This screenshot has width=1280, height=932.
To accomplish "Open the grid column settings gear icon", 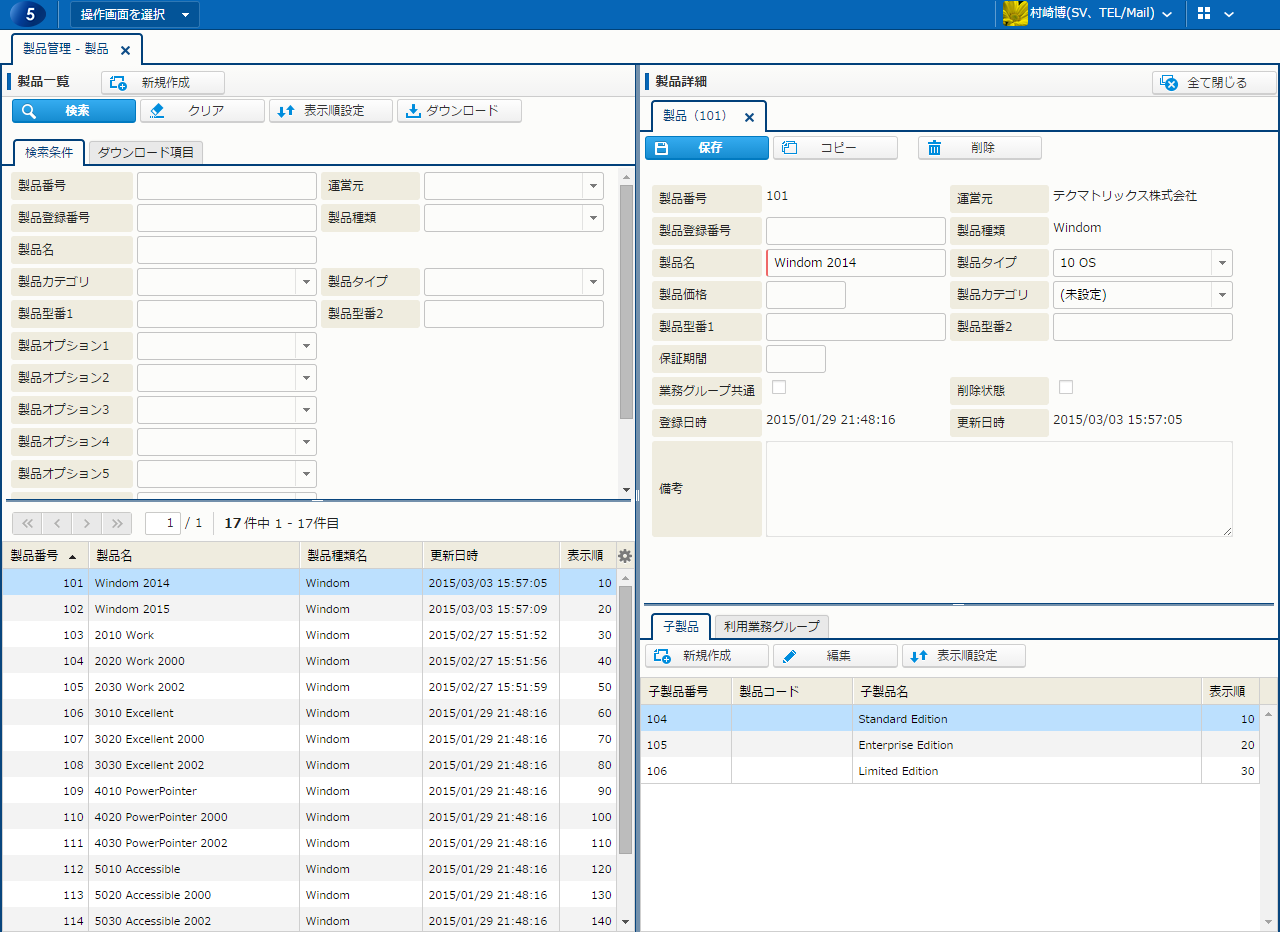I will [x=625, y=556].
